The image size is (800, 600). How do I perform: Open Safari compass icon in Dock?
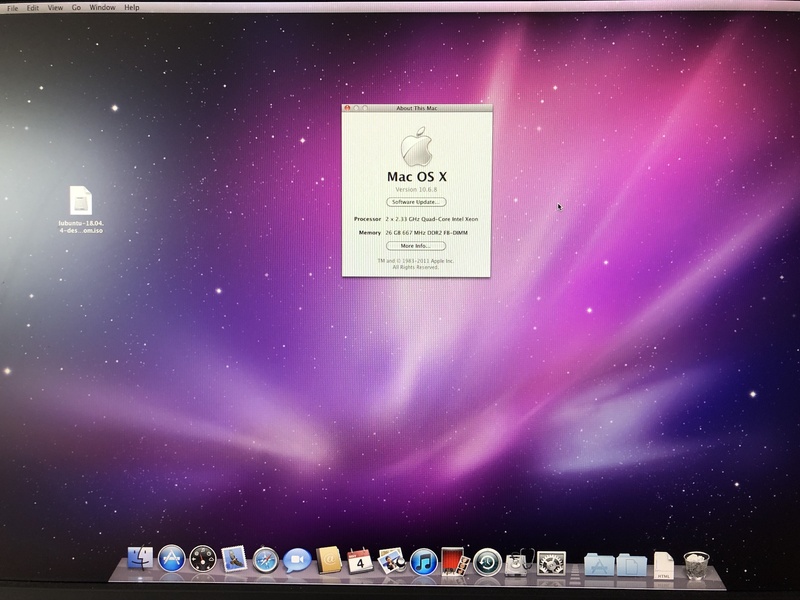(266, 560)
